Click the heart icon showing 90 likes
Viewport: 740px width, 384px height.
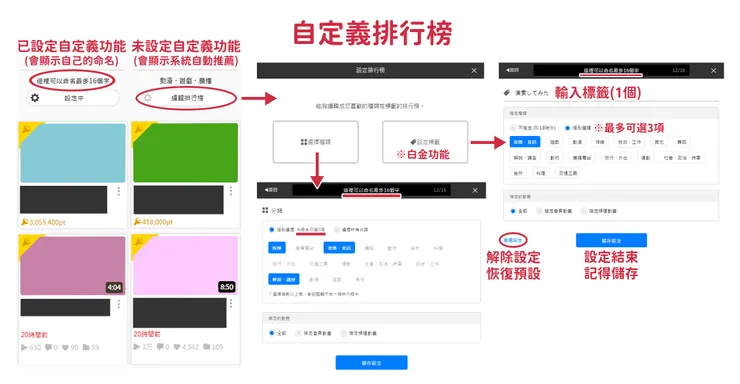[66, 347]
